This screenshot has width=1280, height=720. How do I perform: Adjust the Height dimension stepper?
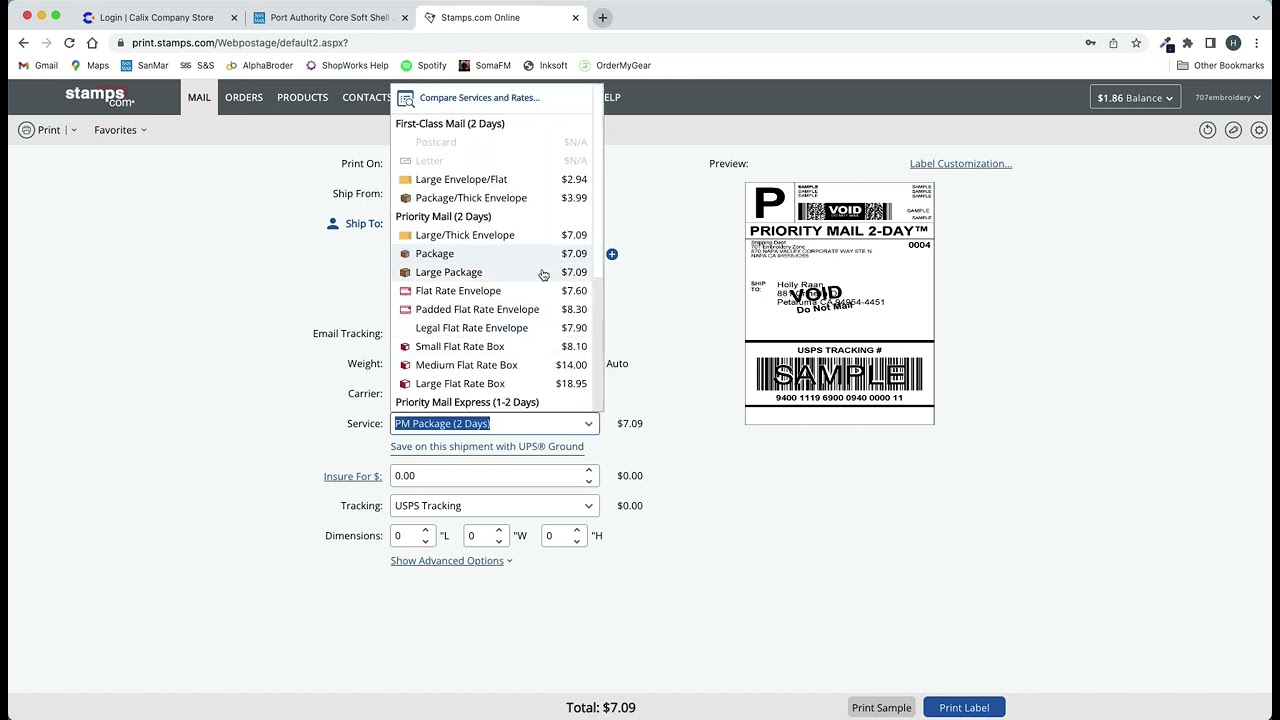click(x=577, y=536)
